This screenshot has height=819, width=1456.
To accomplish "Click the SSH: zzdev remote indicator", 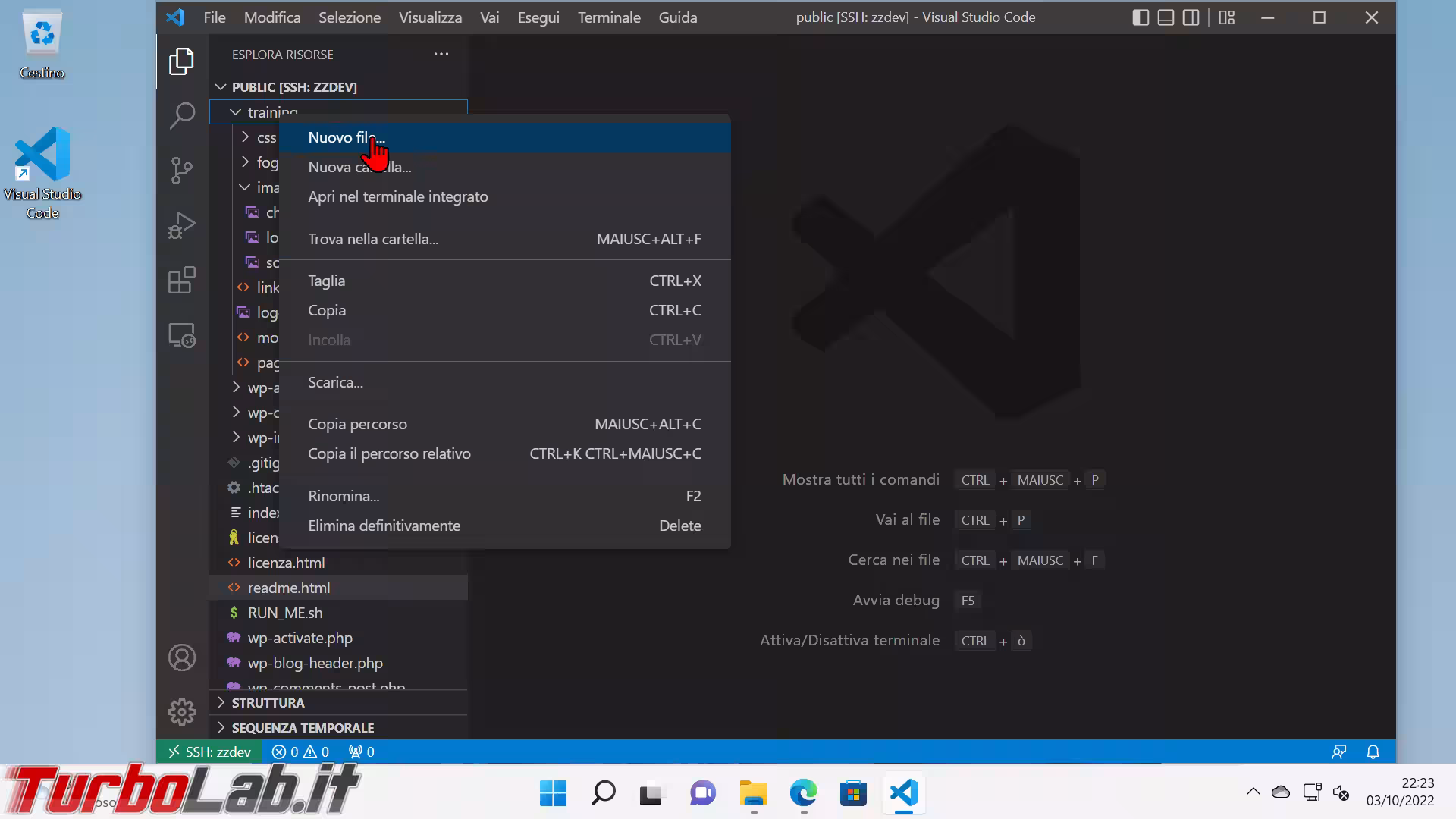I will [x=209, y=752].
